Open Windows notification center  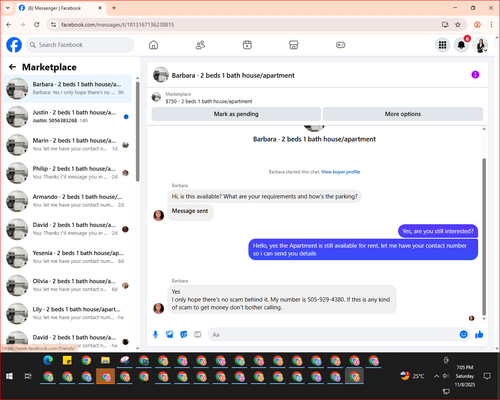click(487, 376)
